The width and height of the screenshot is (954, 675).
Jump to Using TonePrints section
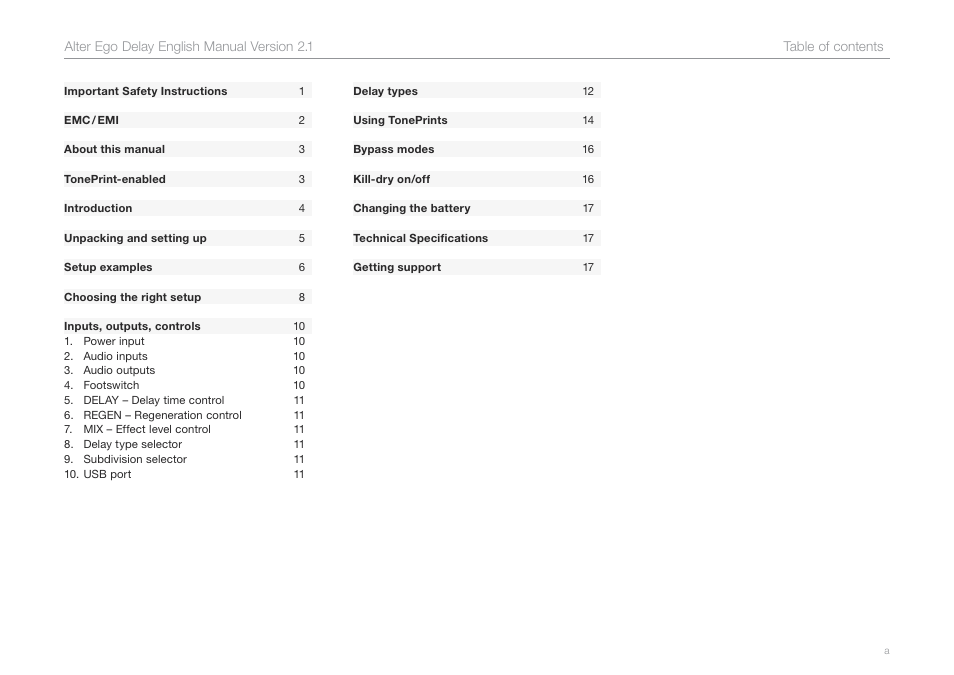pyautogui.click(x=477, y=120)
